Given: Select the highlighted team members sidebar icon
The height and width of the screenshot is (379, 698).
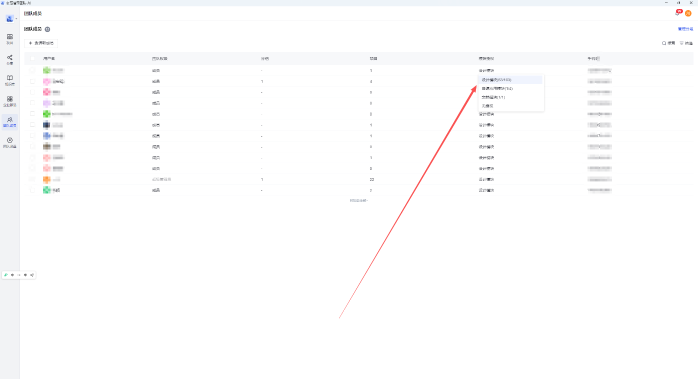Looking at the screenshot, I should pos(10,122).
